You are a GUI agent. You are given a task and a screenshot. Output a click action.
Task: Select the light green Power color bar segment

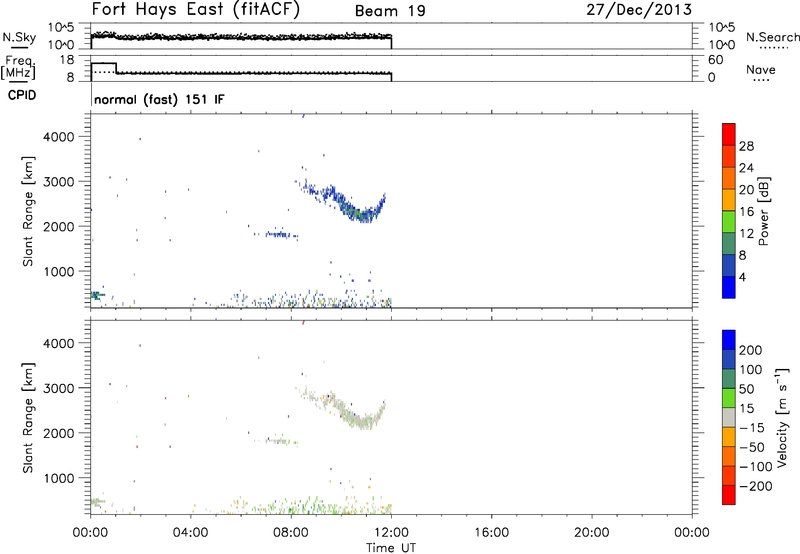[729, 221]
